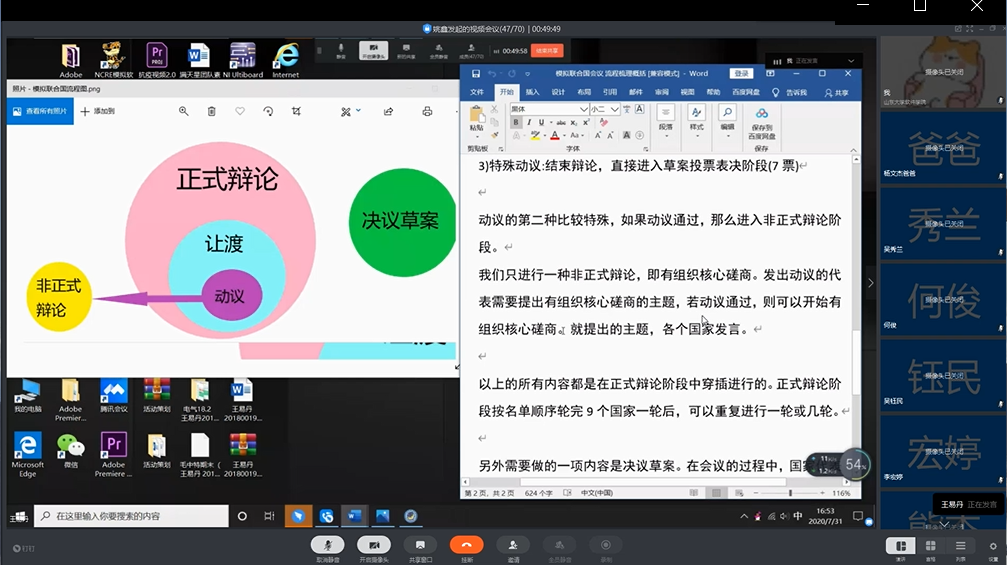Viewport: 1007px width, 565px height.
Task: Click the zoom magnifier in Photos toolbar
Action: [183, 111]
